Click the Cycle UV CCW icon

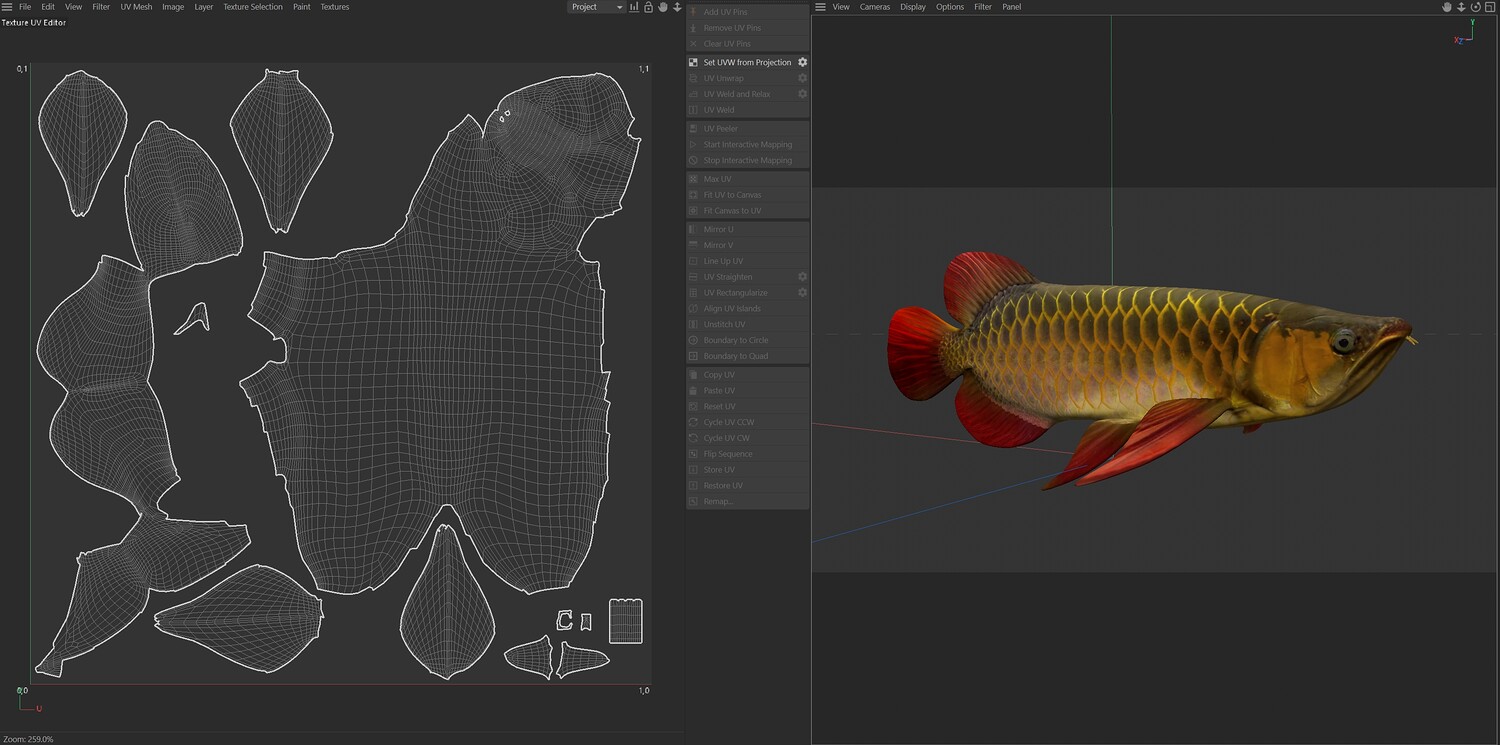pyautogui.click(x=694, y=422)
